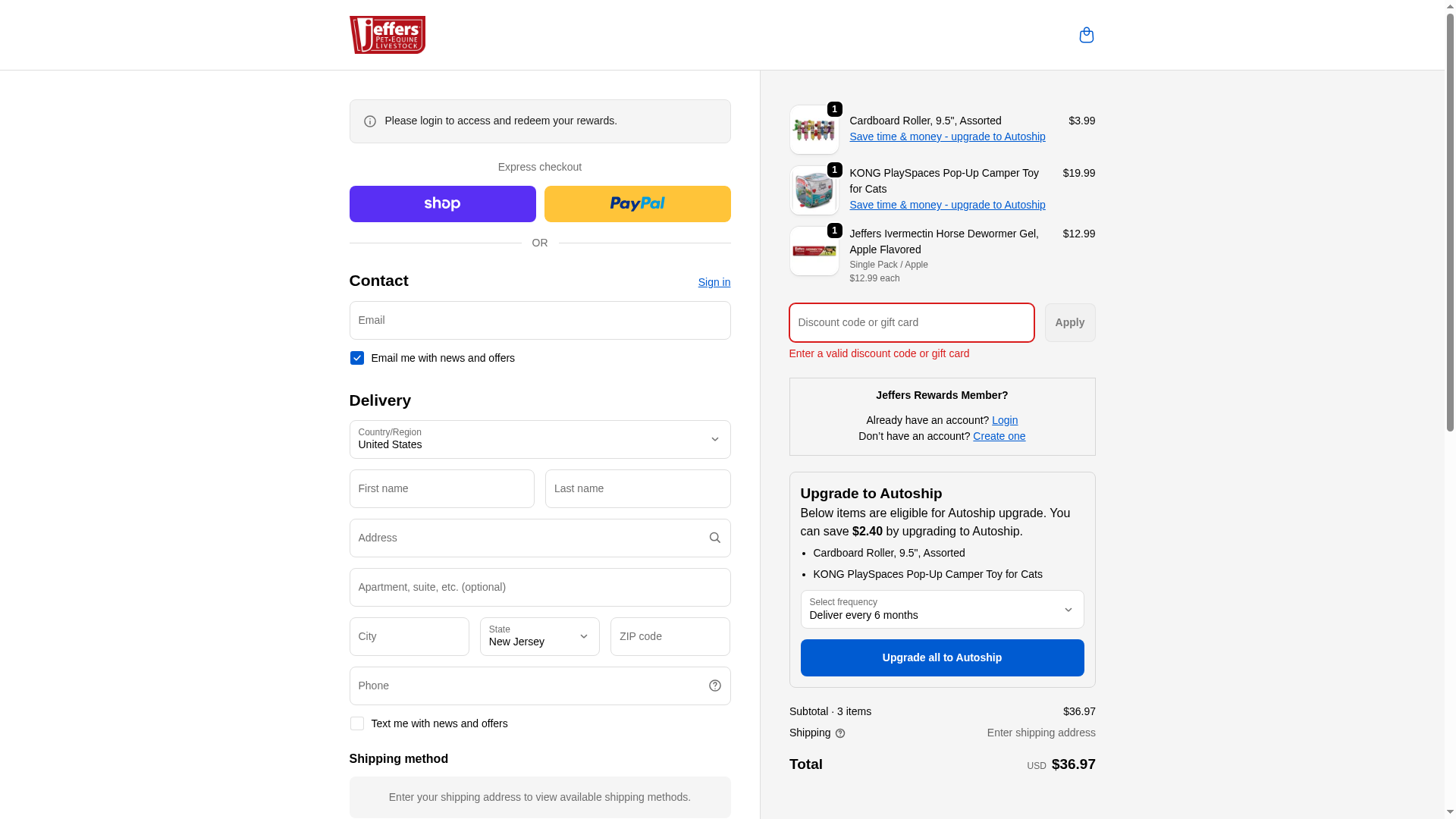
Task: Open the shopping bag cart icon
Action: (1086, 35)
